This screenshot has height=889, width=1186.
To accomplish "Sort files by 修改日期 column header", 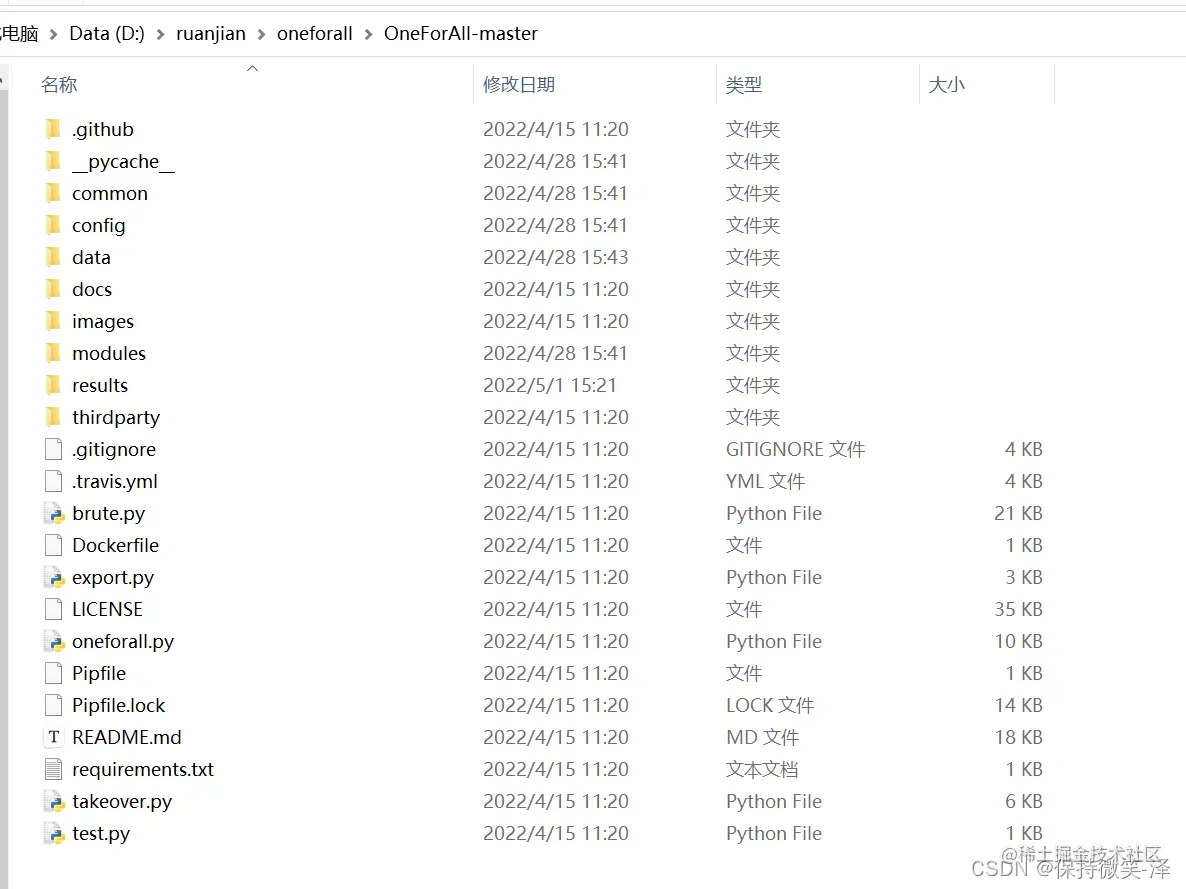I will coord(519,85).
